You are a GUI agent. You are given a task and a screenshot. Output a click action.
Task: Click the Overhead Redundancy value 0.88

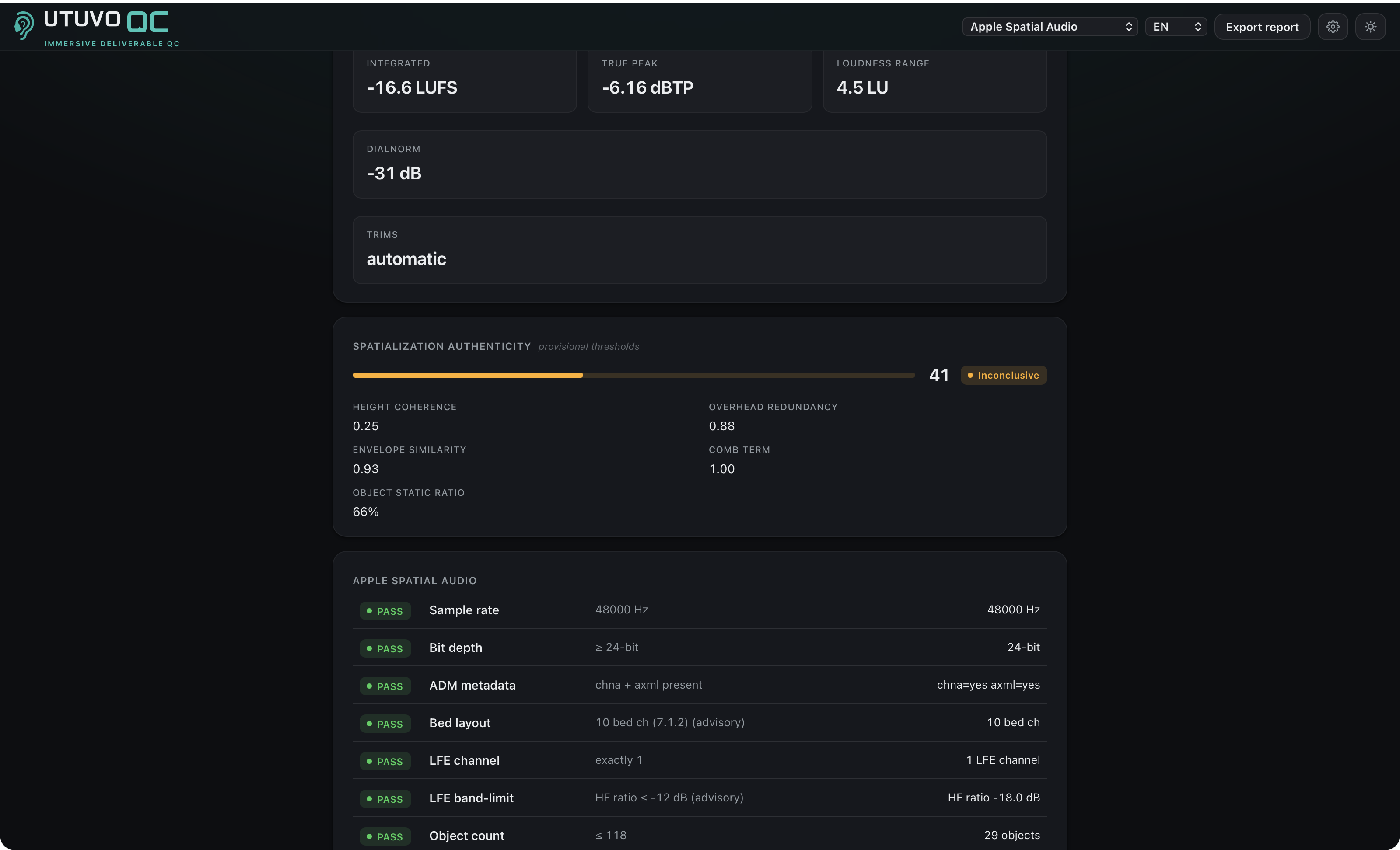pyautogui.click(x=721, y=426)
